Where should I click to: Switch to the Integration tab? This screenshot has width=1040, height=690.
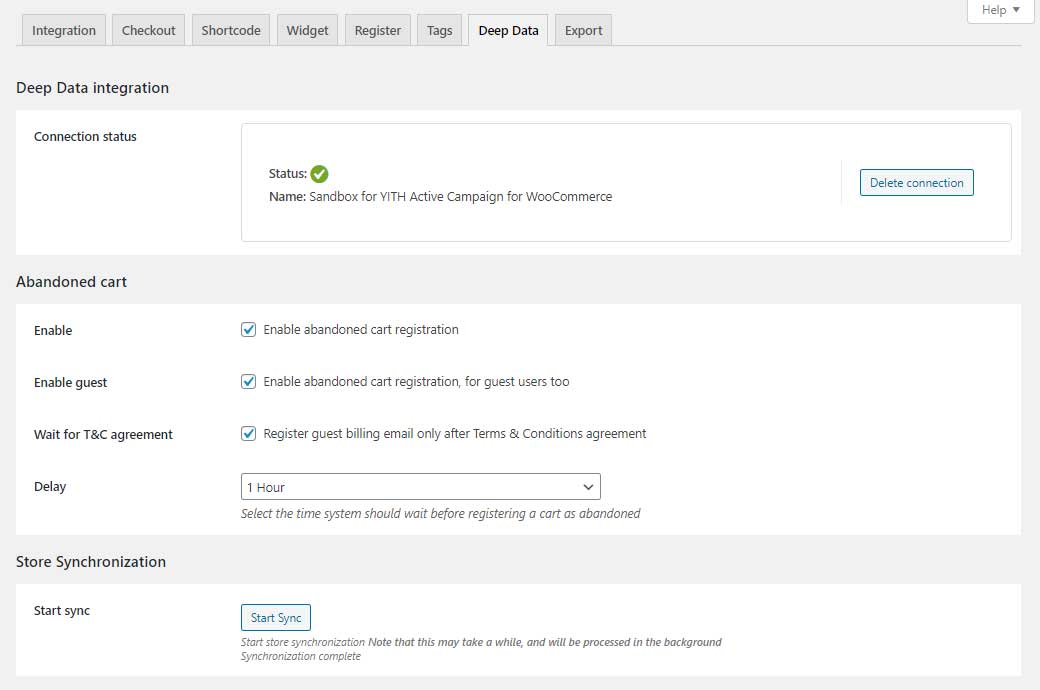pyautogui.click(x=64, y=30)
